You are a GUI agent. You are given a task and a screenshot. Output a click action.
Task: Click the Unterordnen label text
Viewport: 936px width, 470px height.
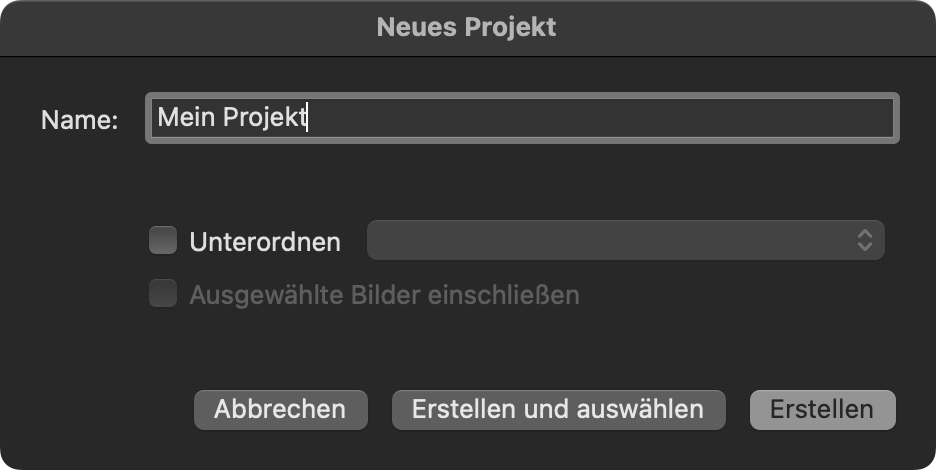click(x=265, y=242)
